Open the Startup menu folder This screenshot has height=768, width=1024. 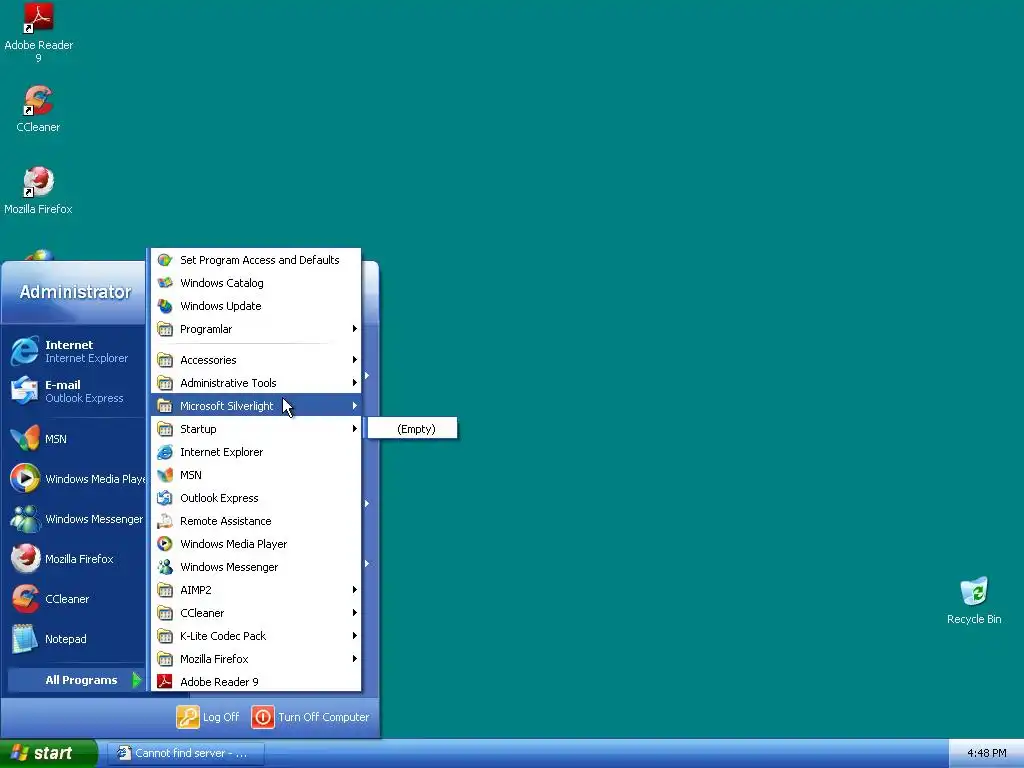point(256,428)
